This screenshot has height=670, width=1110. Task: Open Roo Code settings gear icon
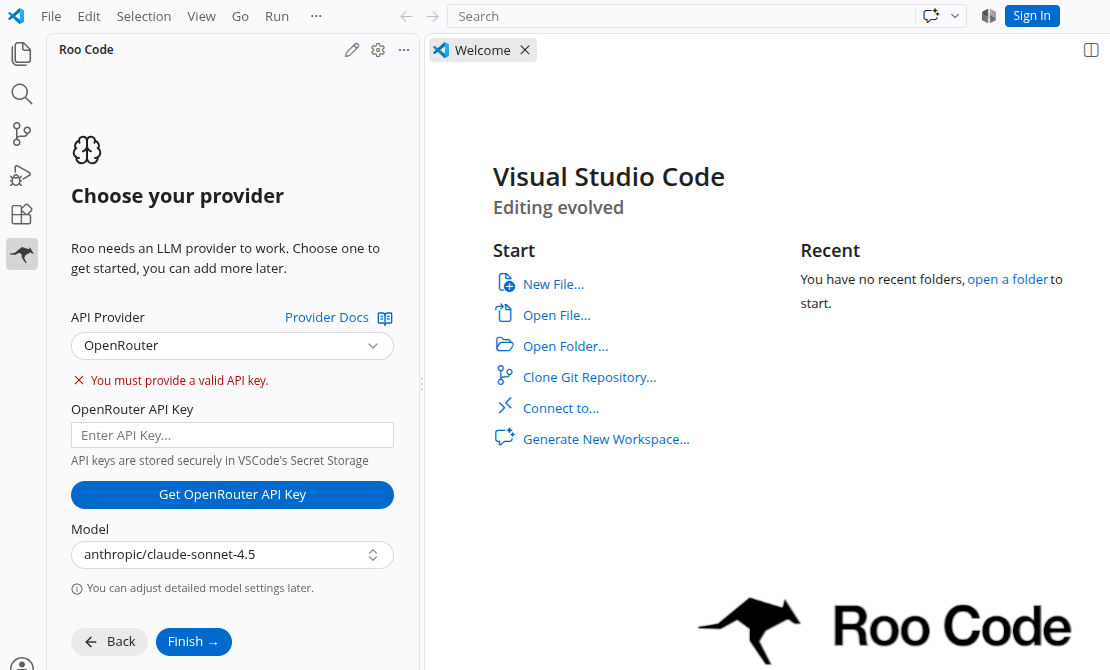[378, 50]
